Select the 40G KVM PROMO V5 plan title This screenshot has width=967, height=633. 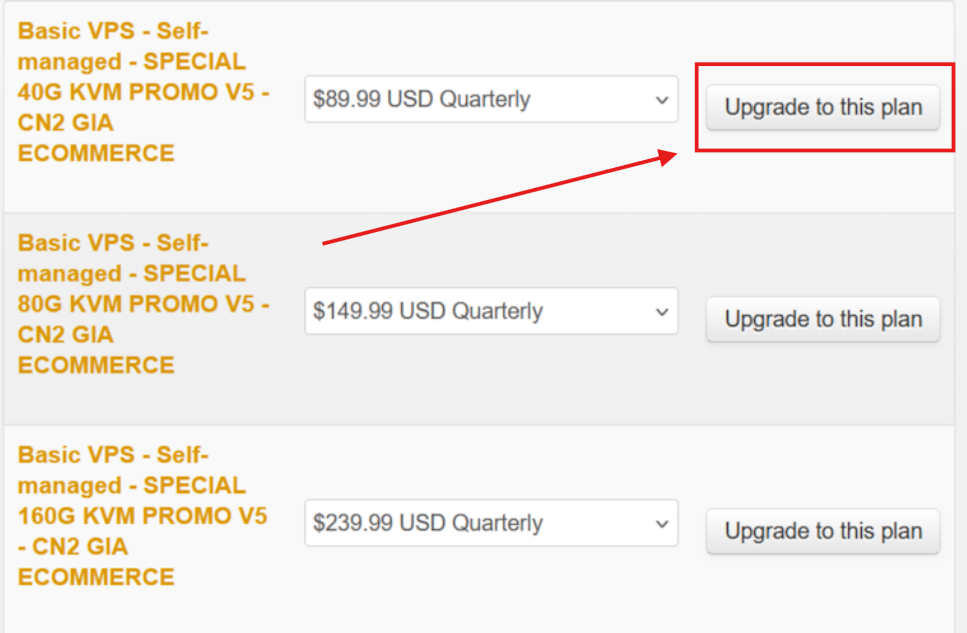(x=143, y=92)
